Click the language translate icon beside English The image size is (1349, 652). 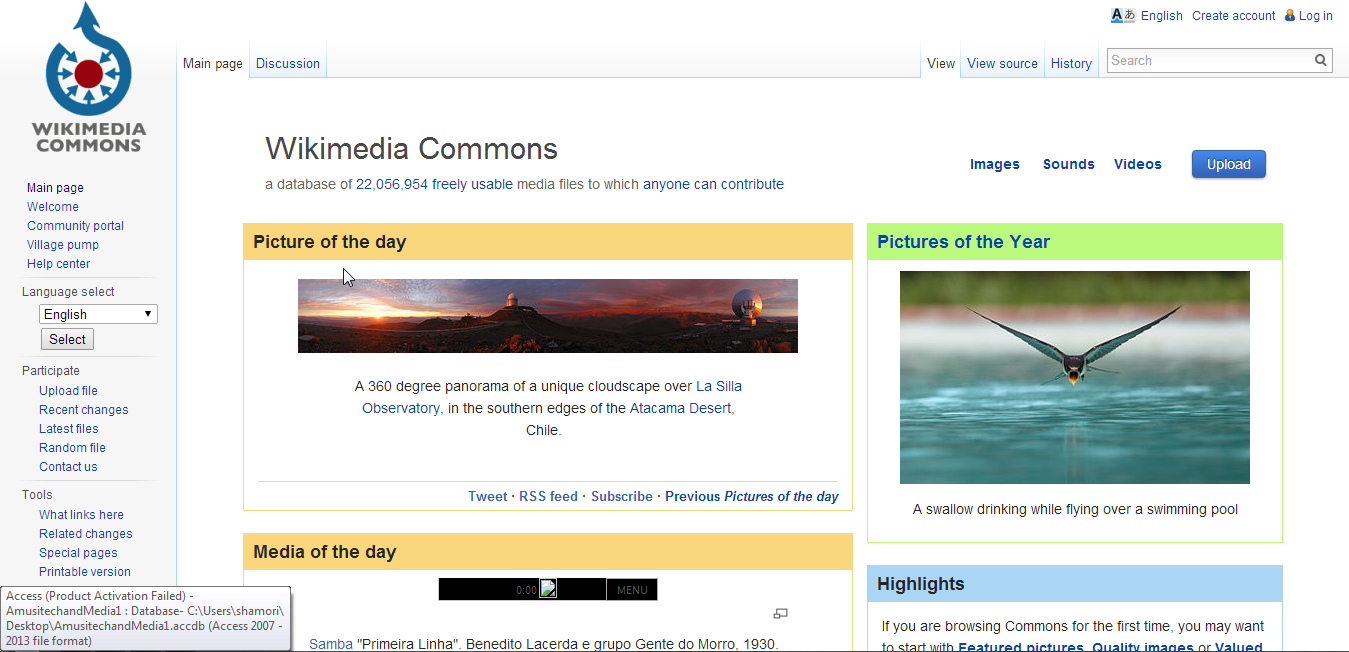point(1123,15)
